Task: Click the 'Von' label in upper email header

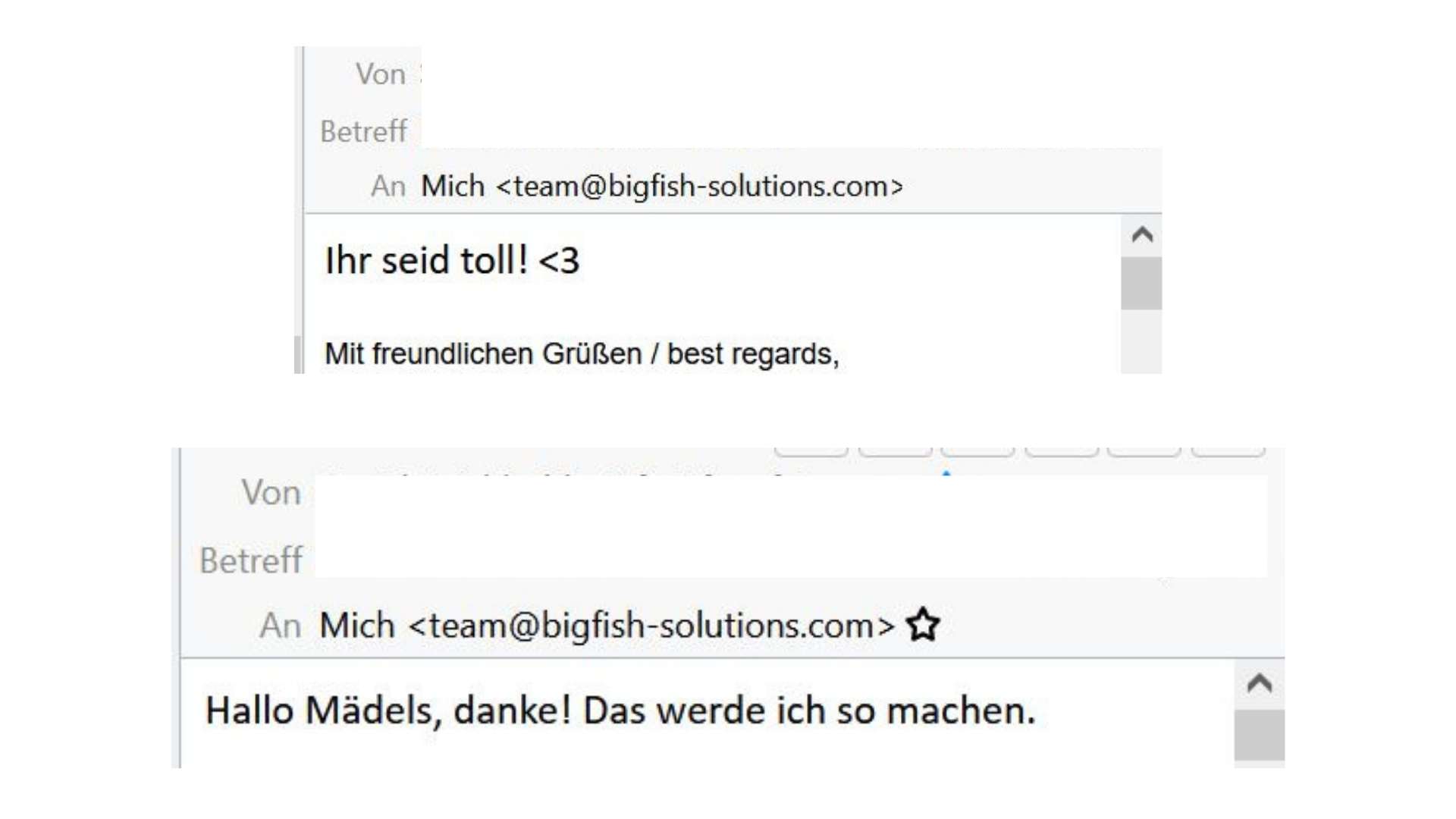Action: click(381, 74)
